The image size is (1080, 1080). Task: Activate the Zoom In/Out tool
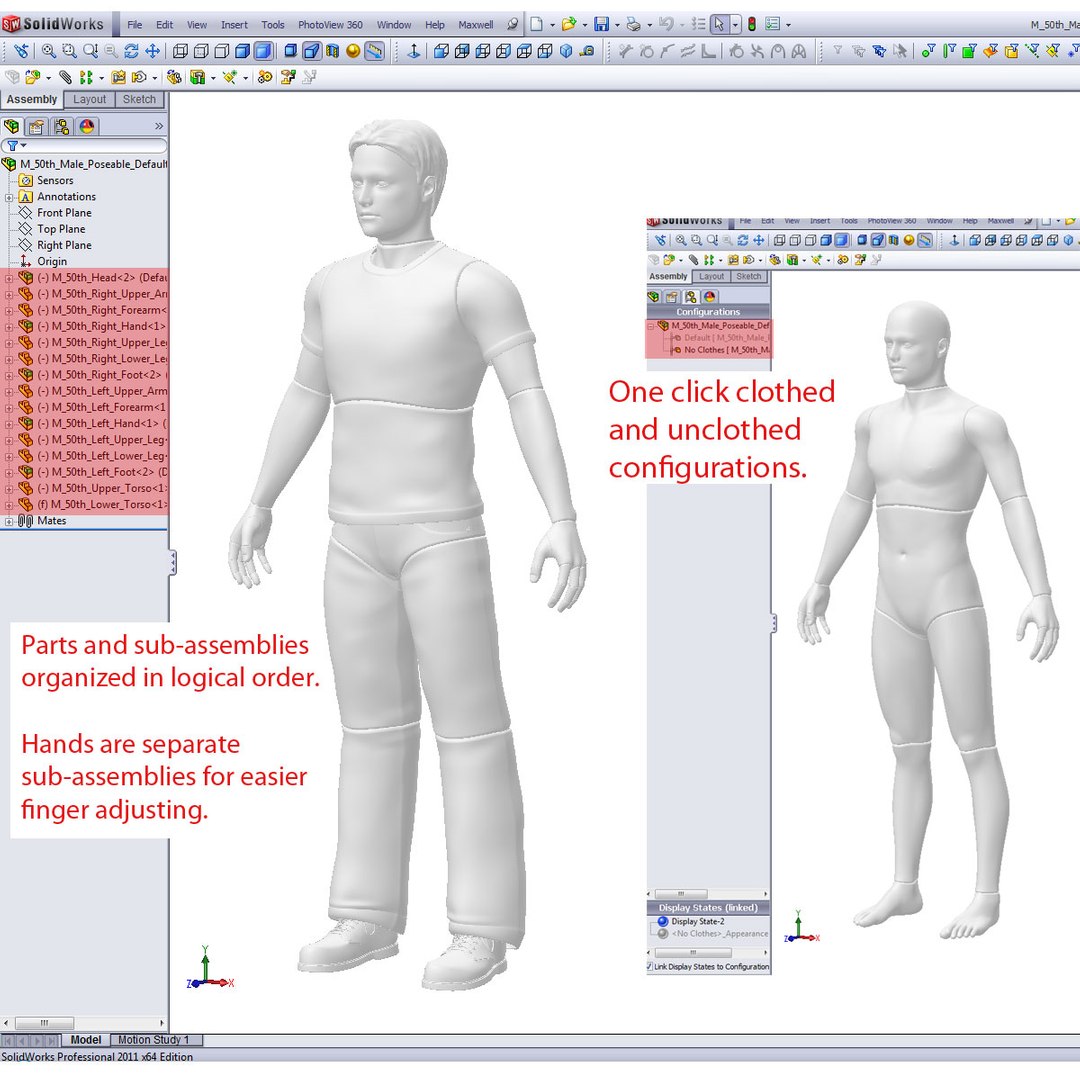(x=90, y=51)
